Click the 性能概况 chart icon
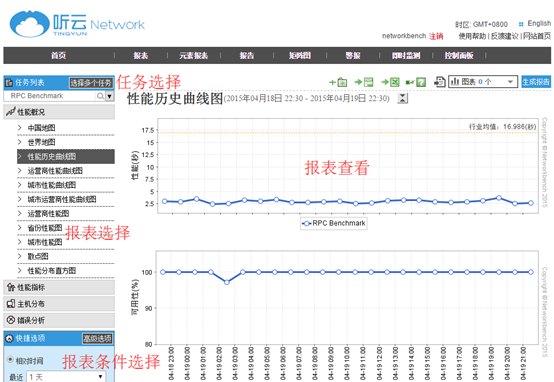The height and width of the screenshot is (382, 554). point(11,112)
